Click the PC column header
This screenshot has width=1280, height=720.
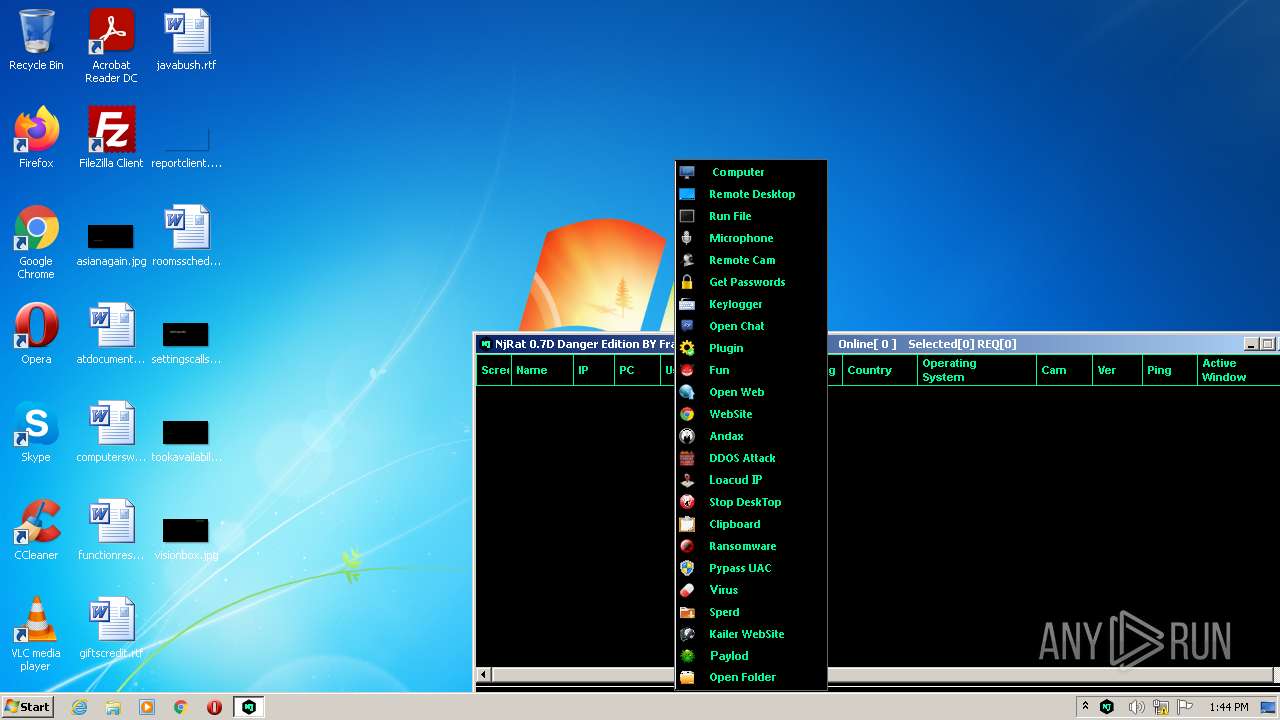pos(637,370)
